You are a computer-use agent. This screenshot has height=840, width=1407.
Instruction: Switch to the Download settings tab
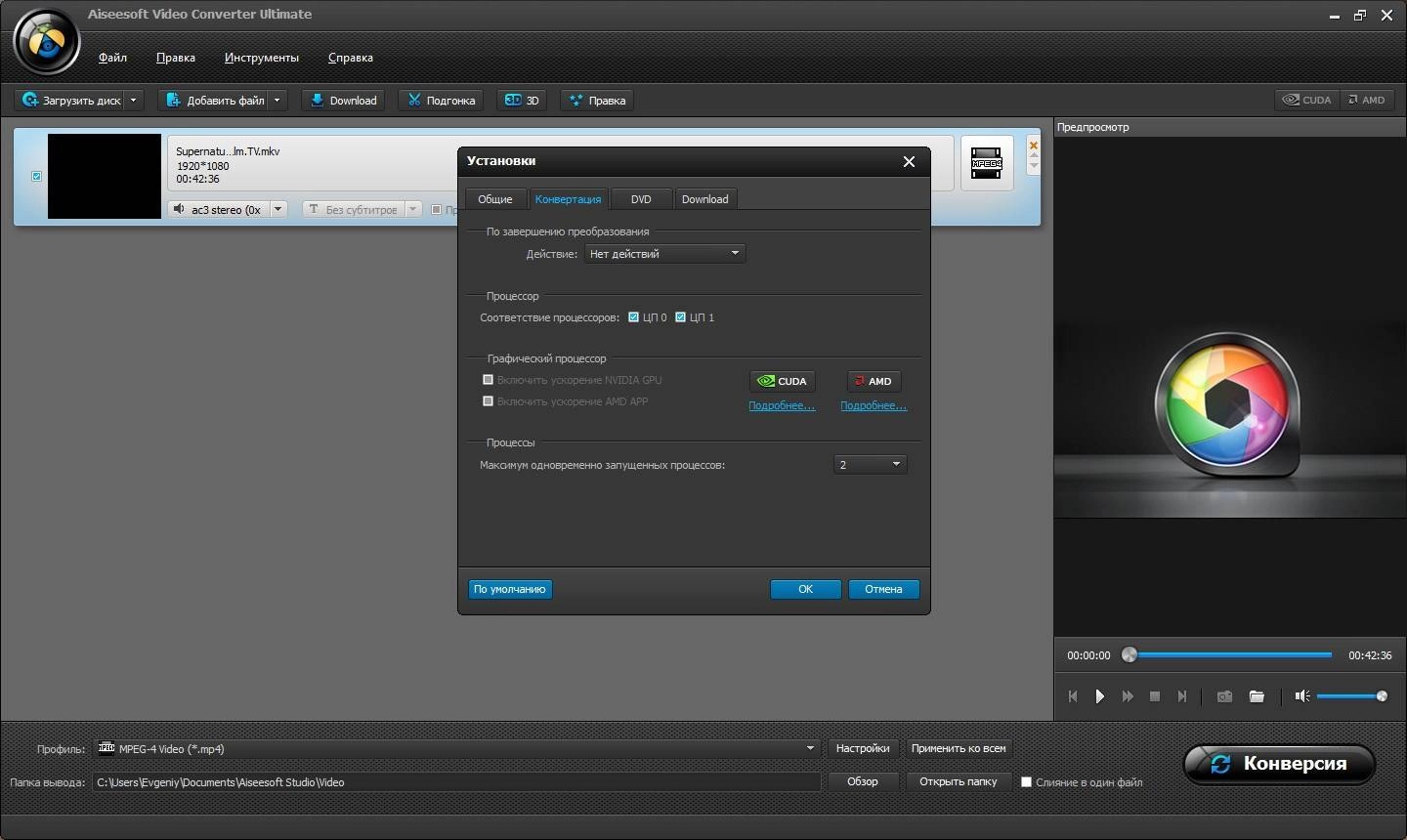(x=704, y=198)
